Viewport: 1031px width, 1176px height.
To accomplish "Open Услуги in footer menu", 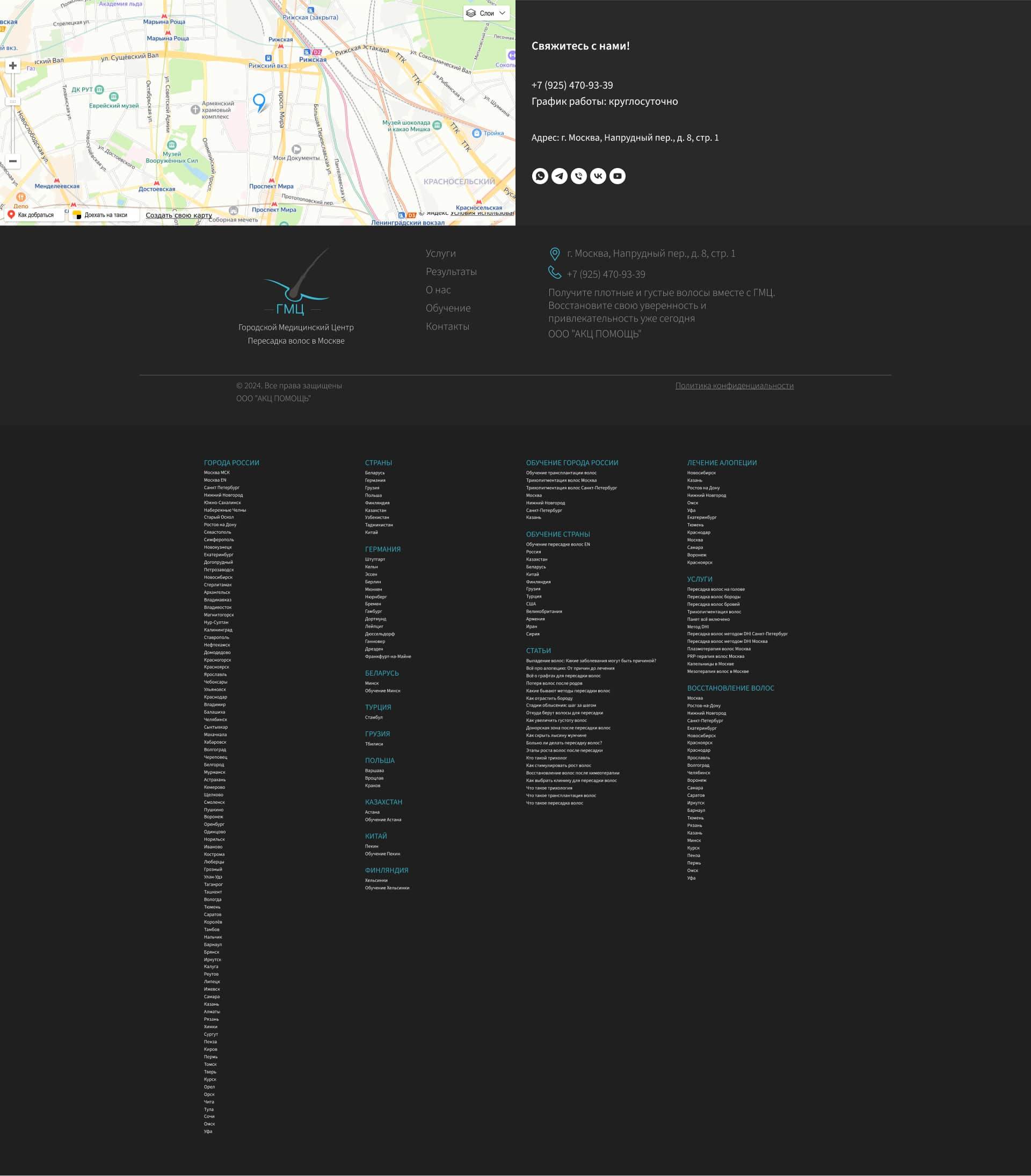I will (440, 253).
